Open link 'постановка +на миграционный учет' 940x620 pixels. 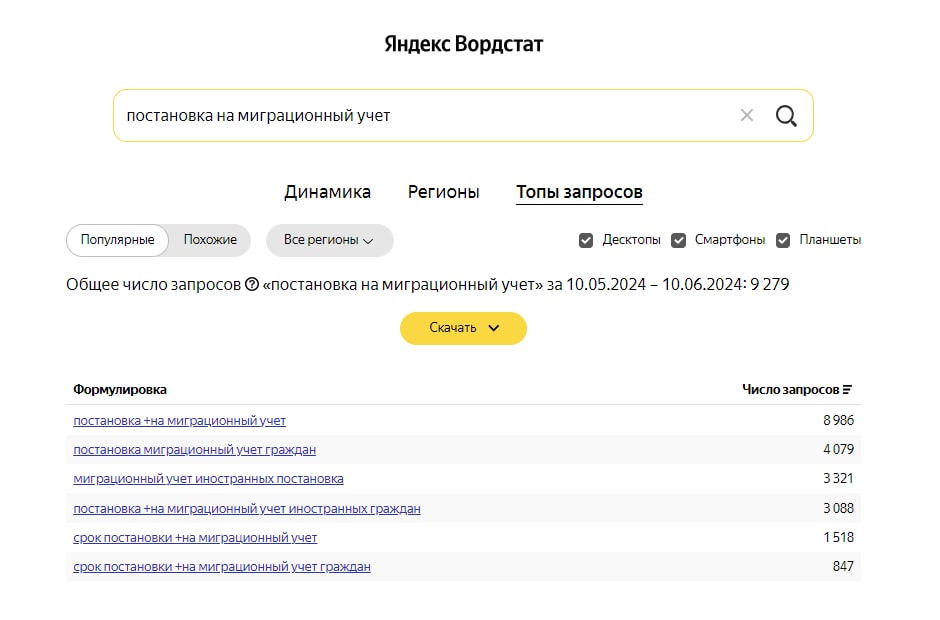pyautogui.click(x=179, y=421)
